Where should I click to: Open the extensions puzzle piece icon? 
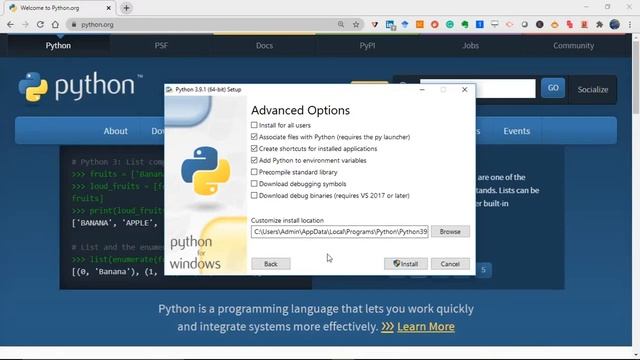pos(599,24)
